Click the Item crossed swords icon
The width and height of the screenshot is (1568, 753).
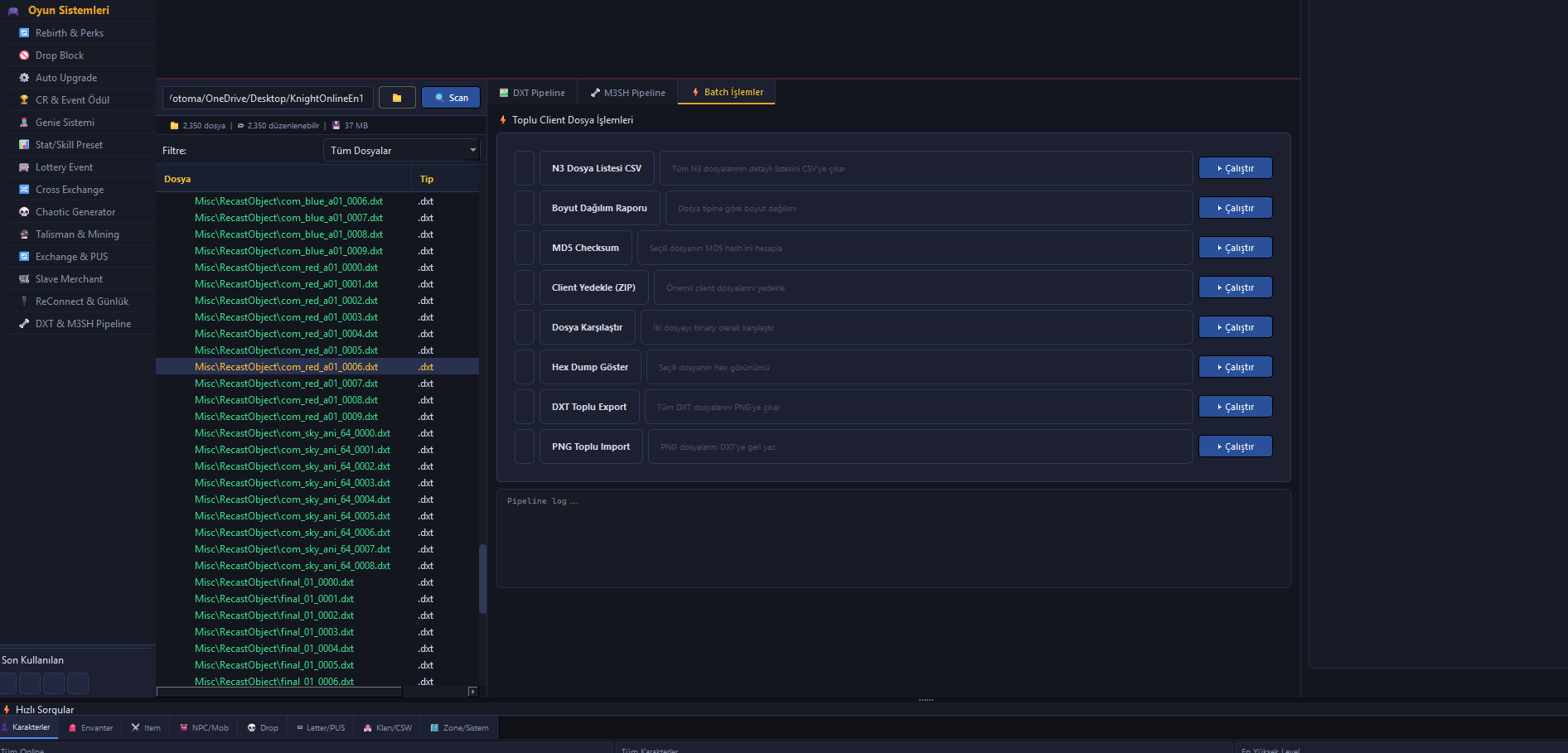click(x=135, y=728)
